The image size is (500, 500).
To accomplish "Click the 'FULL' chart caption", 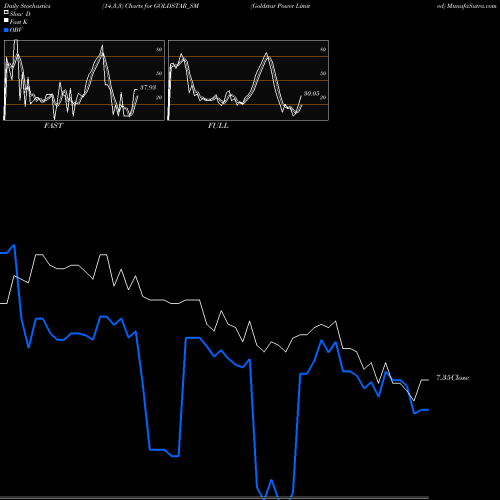I will (x=218, y=126).
